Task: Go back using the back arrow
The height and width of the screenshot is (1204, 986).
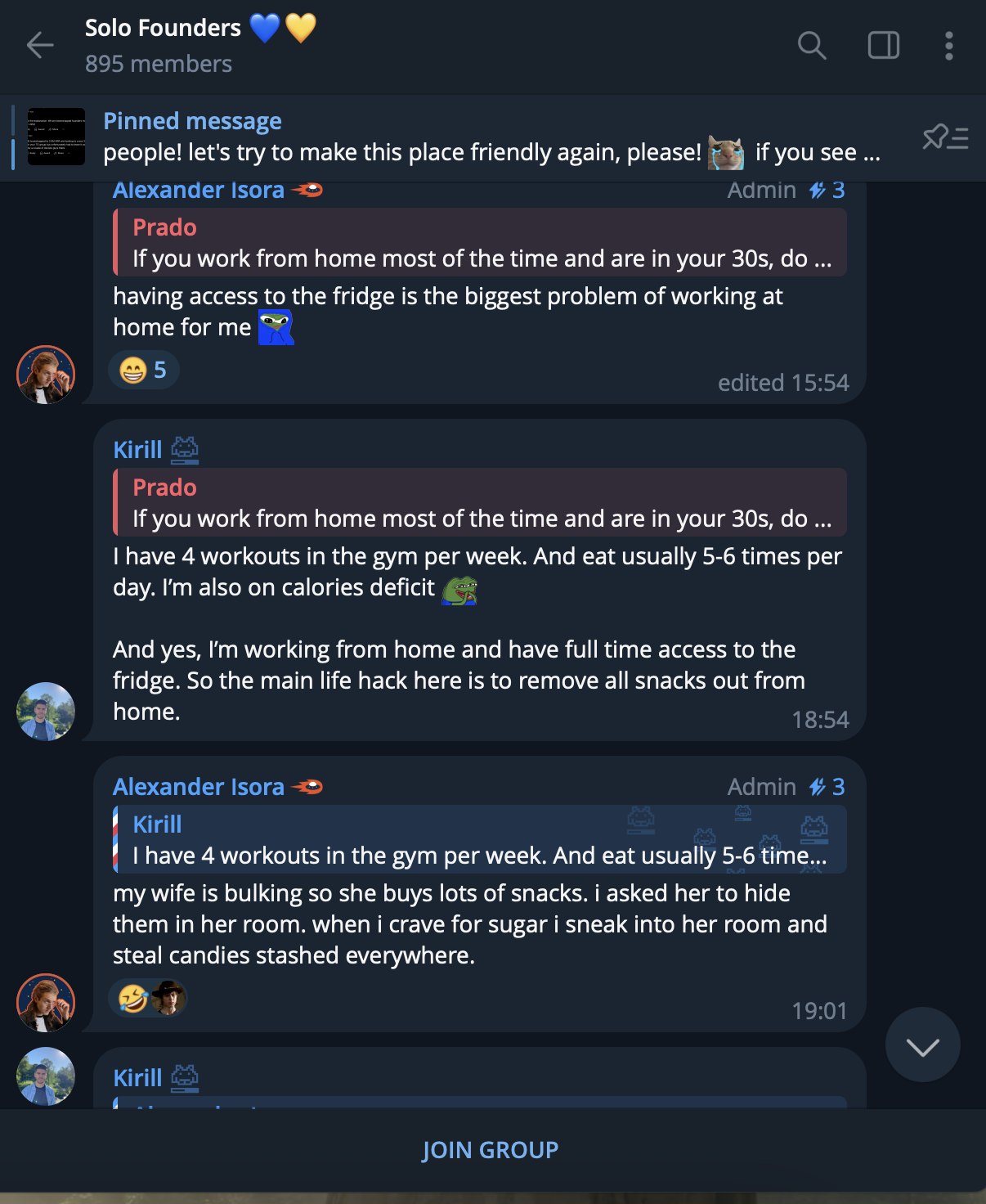Action: [40, 46]
